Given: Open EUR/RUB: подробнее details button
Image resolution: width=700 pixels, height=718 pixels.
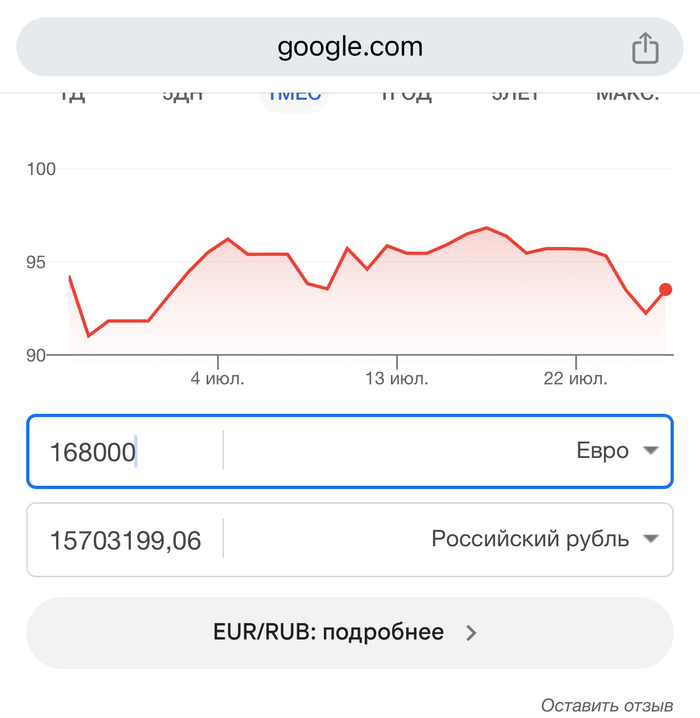Looking at the screenshot, I should tap(350, 633).
